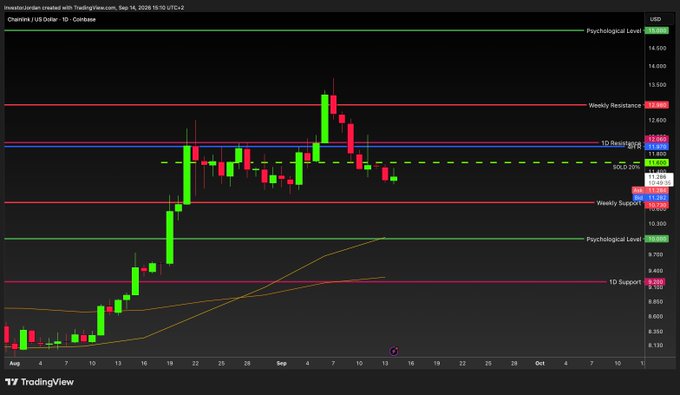
Task: Click the magenta 9.200 price tag
Action: [655, 282]
